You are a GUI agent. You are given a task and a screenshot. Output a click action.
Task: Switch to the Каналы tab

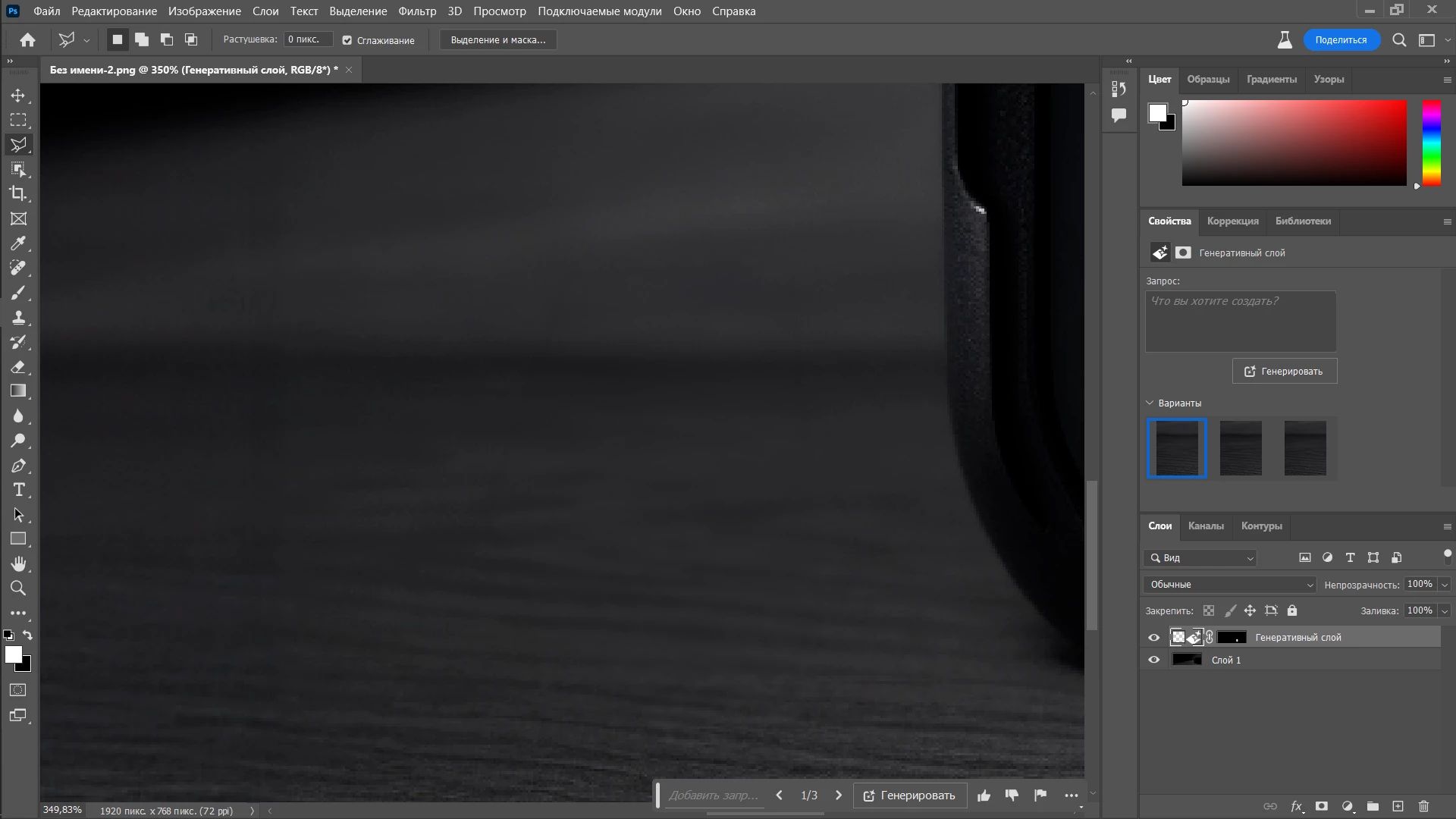pos(1205,526)
